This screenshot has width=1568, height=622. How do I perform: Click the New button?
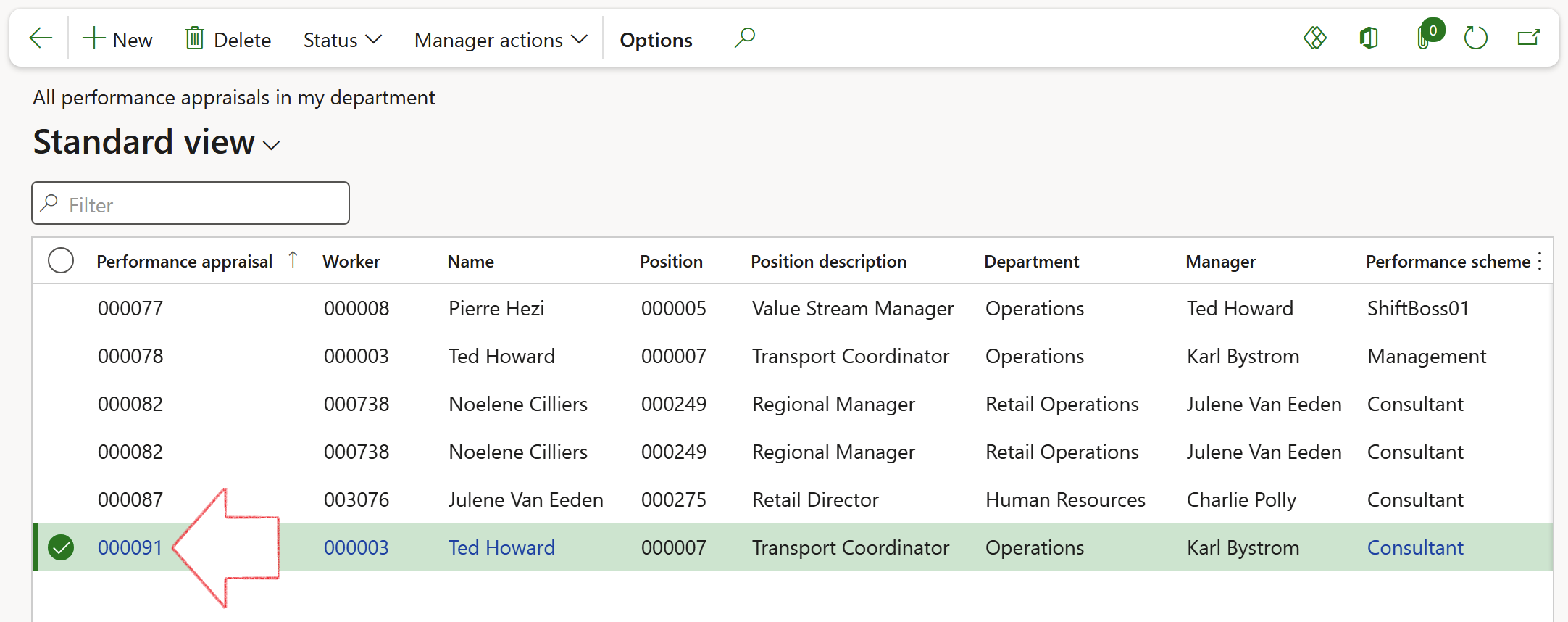pos(117,39)
